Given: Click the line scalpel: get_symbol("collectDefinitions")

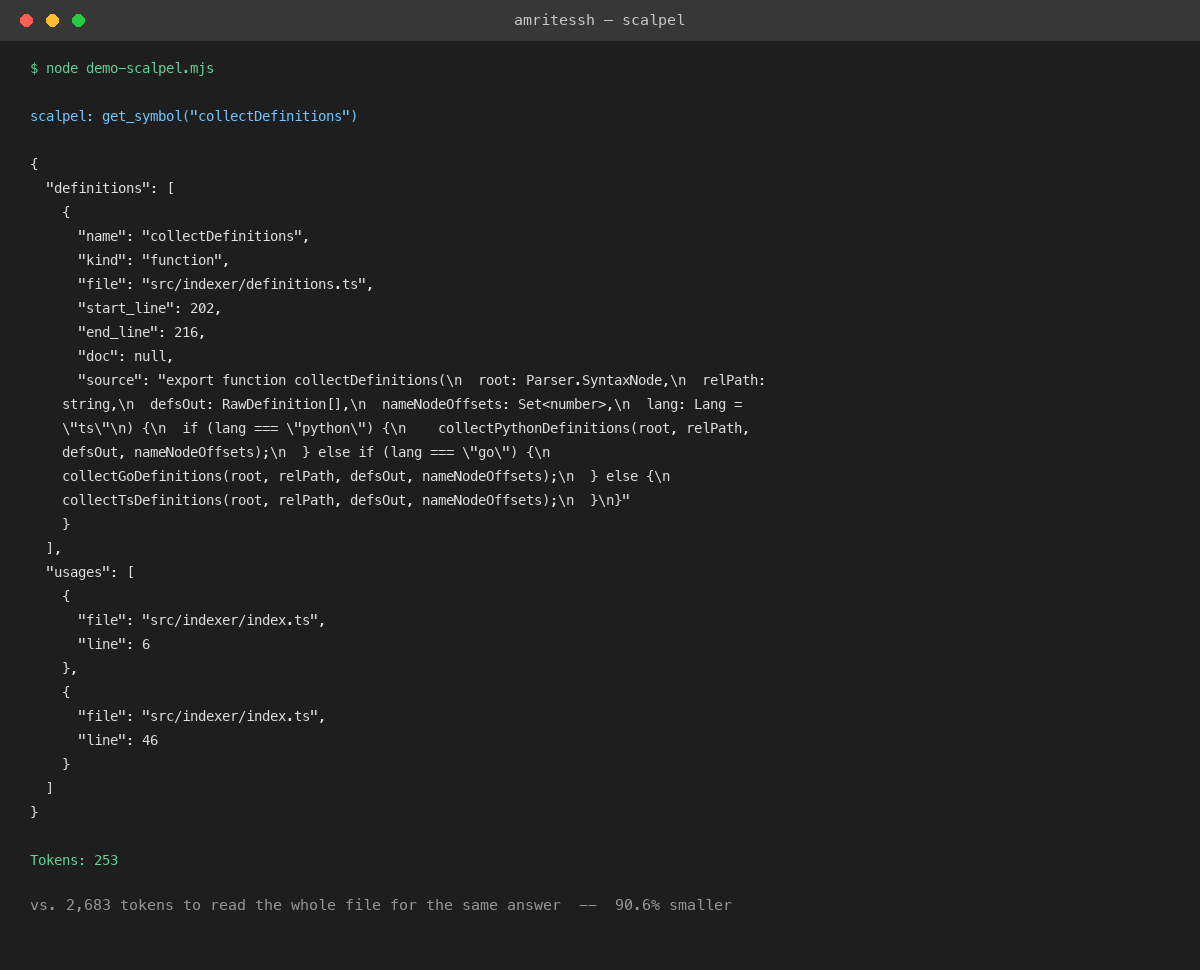Looking at the screenshot, I should click(194, 116).
